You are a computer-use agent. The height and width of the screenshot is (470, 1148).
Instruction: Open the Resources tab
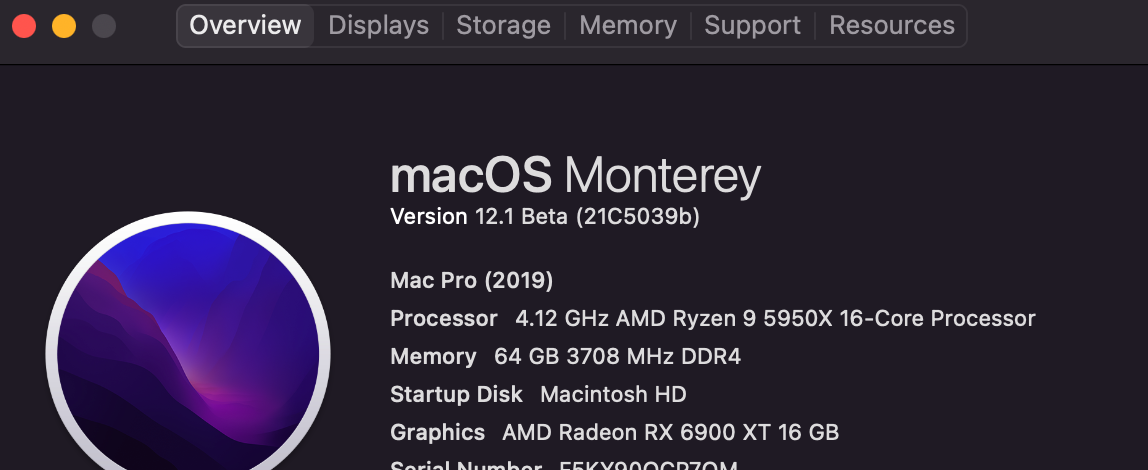click(x=891, y=26)
